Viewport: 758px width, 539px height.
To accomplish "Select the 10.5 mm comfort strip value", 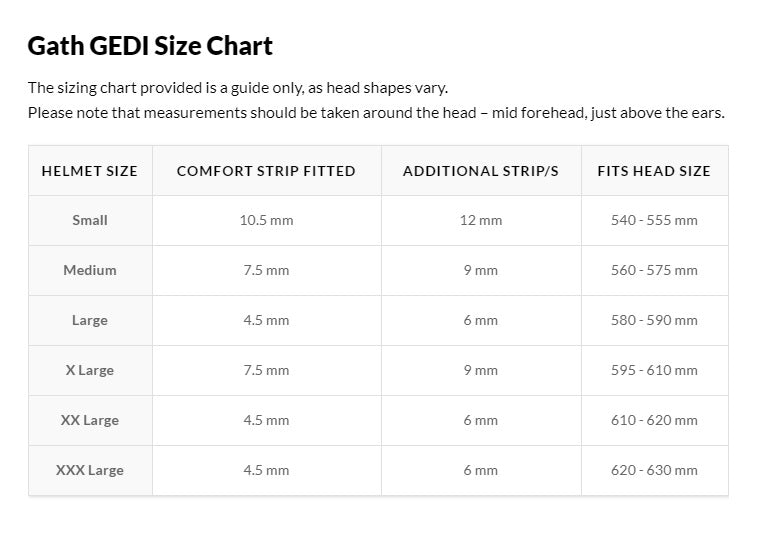I will tap(266, 220).
